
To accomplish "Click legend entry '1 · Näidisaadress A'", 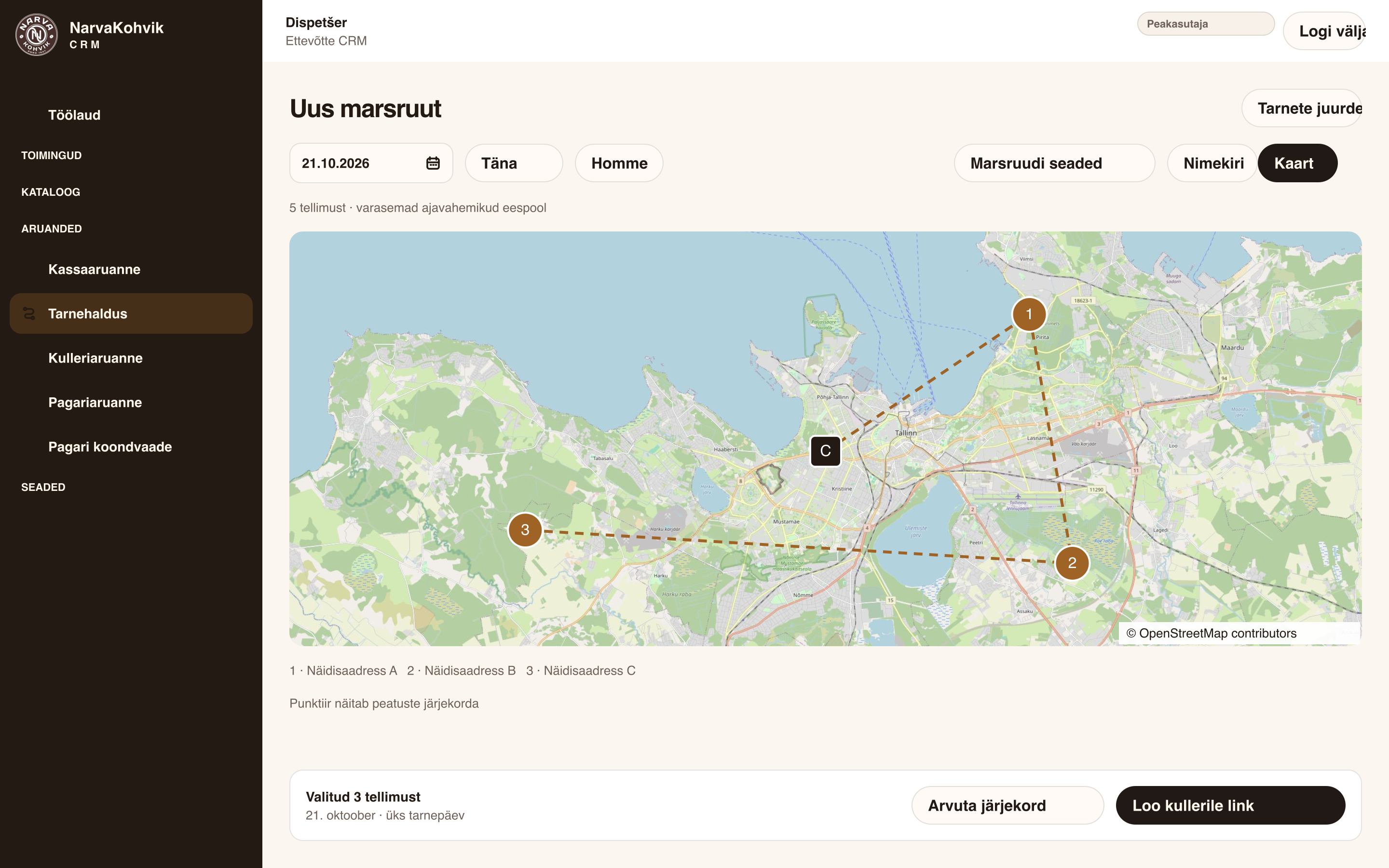I will [x=343, y=670].
